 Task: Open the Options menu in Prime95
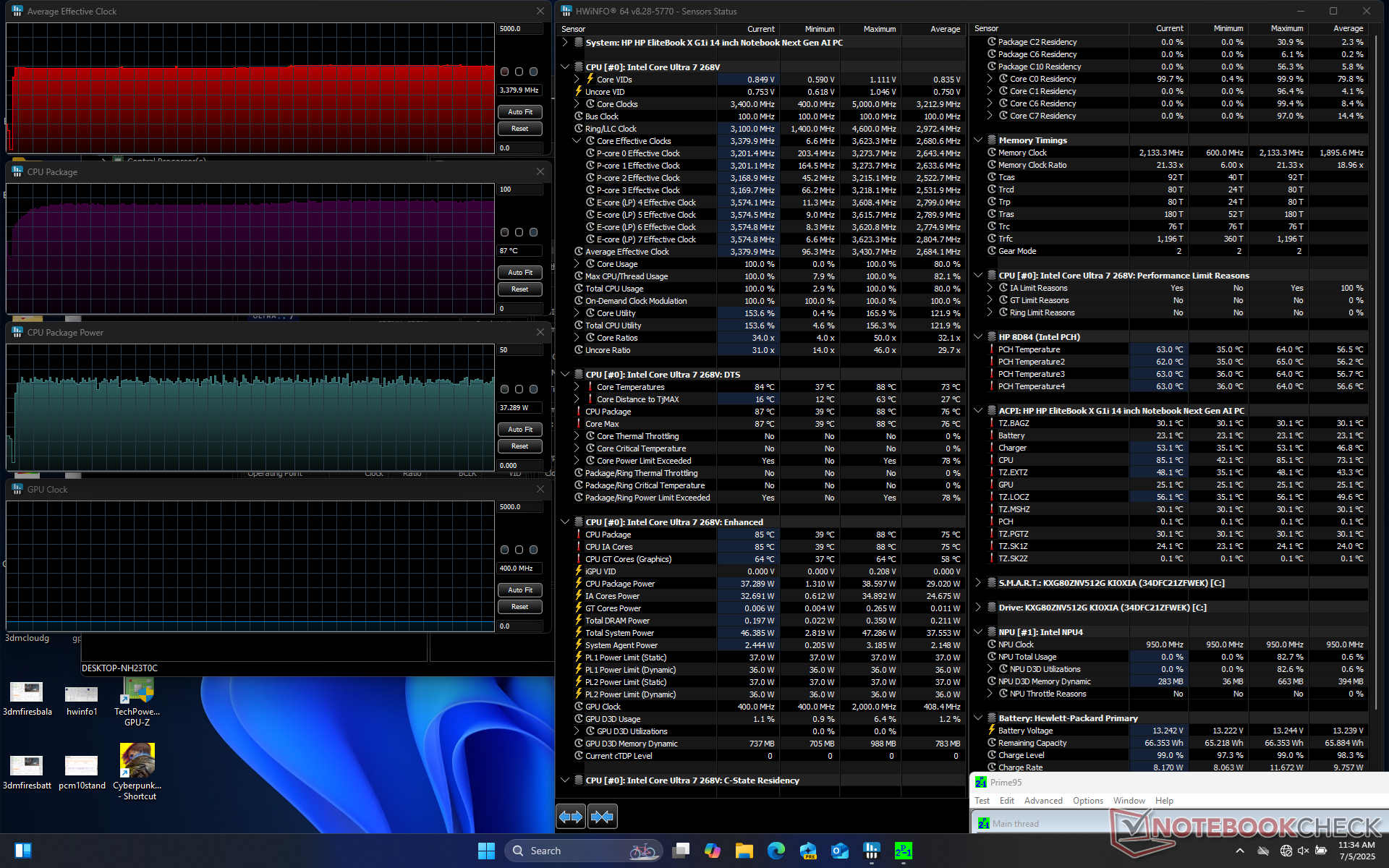coord(1087,801)
